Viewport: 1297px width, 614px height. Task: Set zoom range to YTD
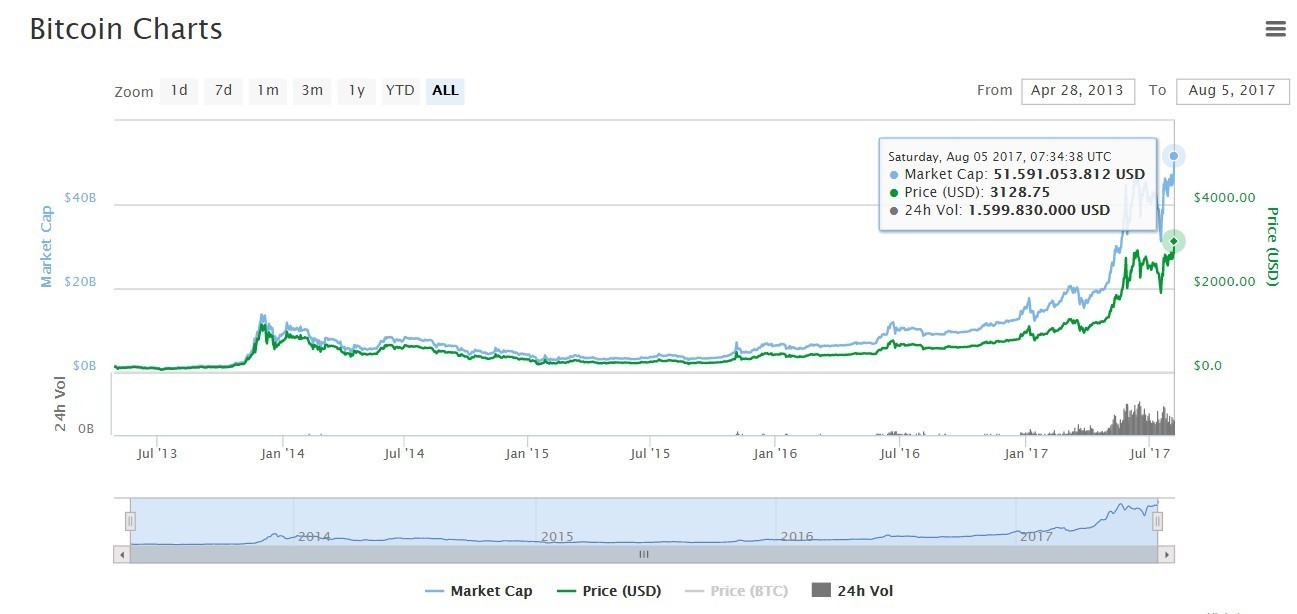(400, 91)
